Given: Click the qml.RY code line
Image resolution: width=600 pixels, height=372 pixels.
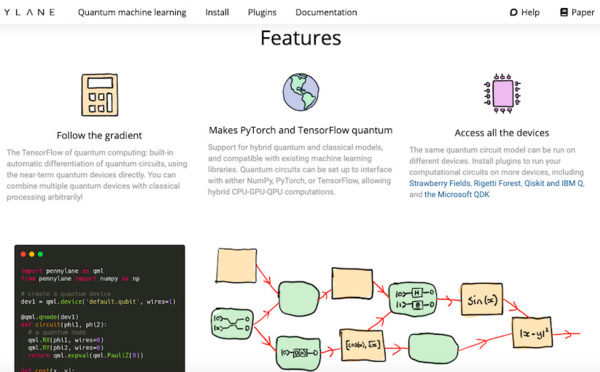Looking at the screenshot, I should click(x=65, y=348).
